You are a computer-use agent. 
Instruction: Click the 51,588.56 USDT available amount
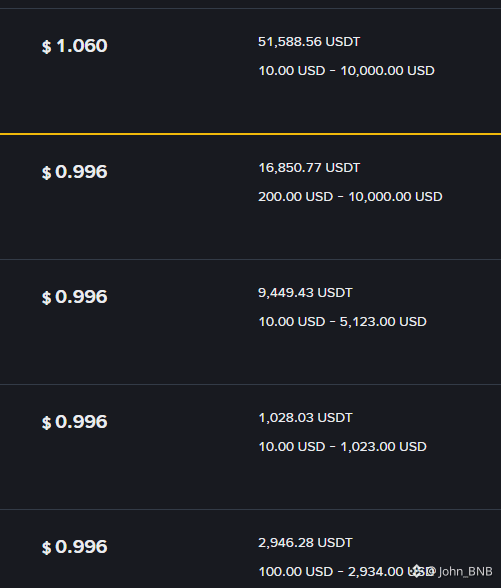309,42
